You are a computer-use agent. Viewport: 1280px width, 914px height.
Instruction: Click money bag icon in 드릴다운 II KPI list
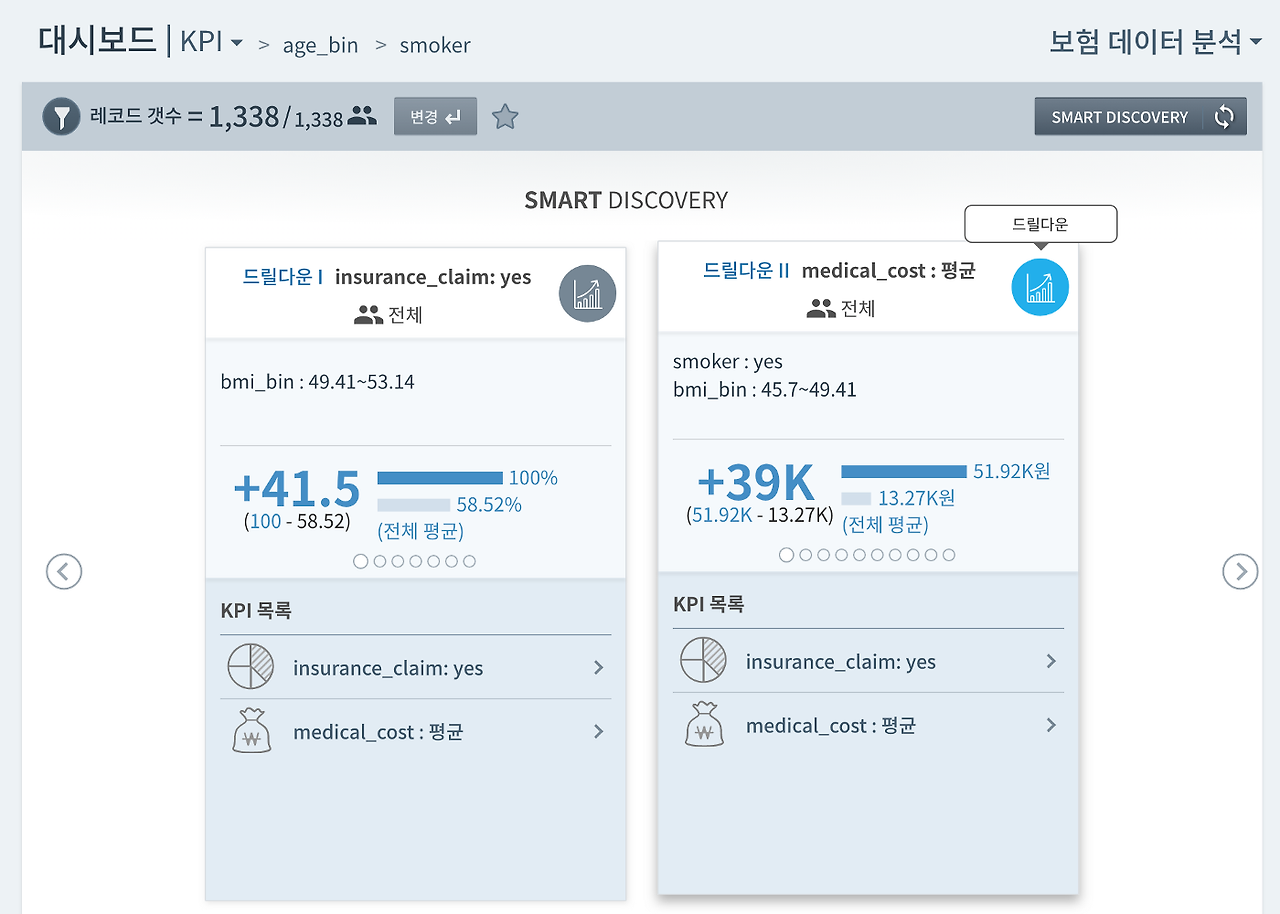(x=703, y=725)
